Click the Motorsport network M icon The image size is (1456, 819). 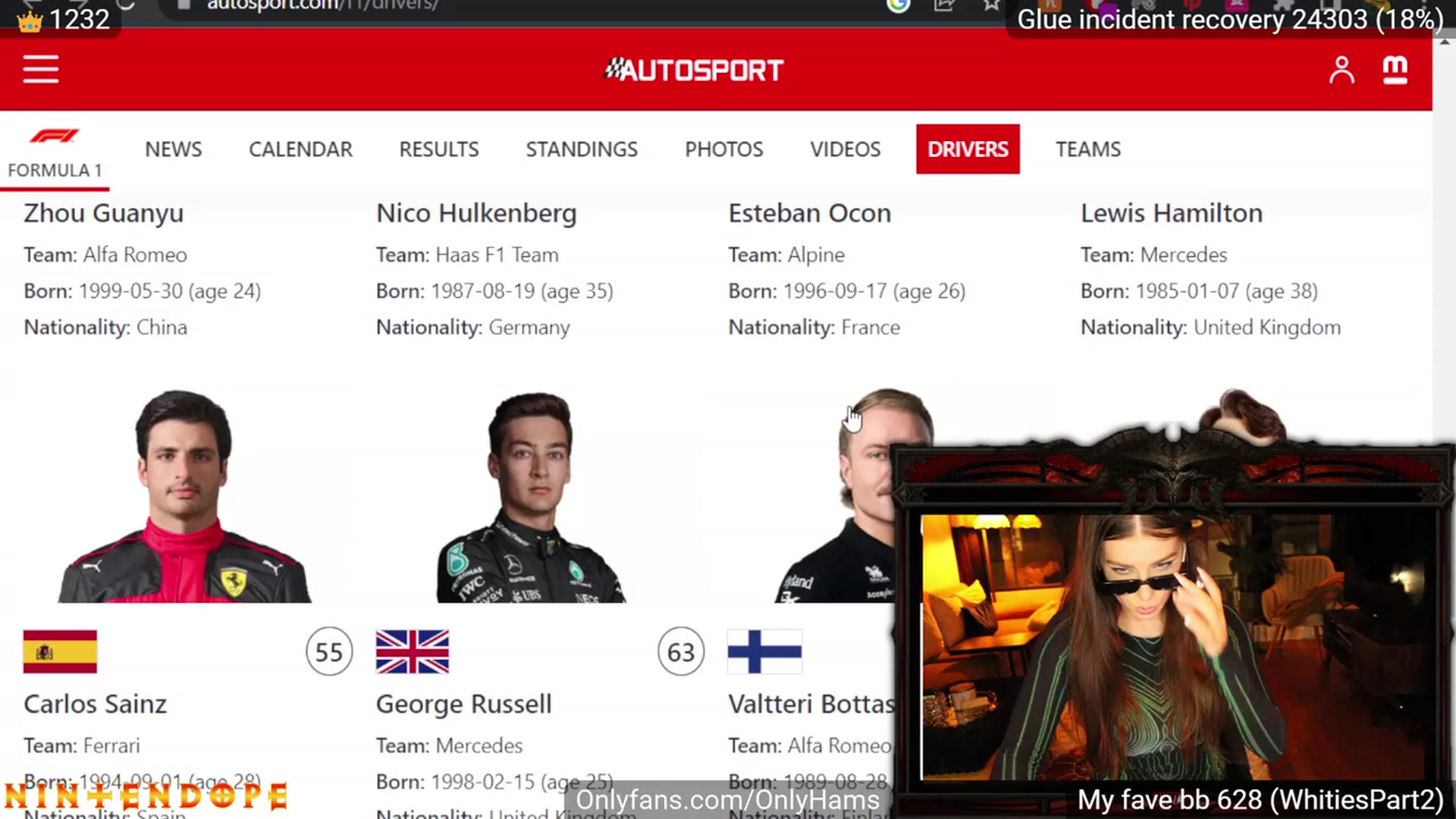coord(1395,70)
